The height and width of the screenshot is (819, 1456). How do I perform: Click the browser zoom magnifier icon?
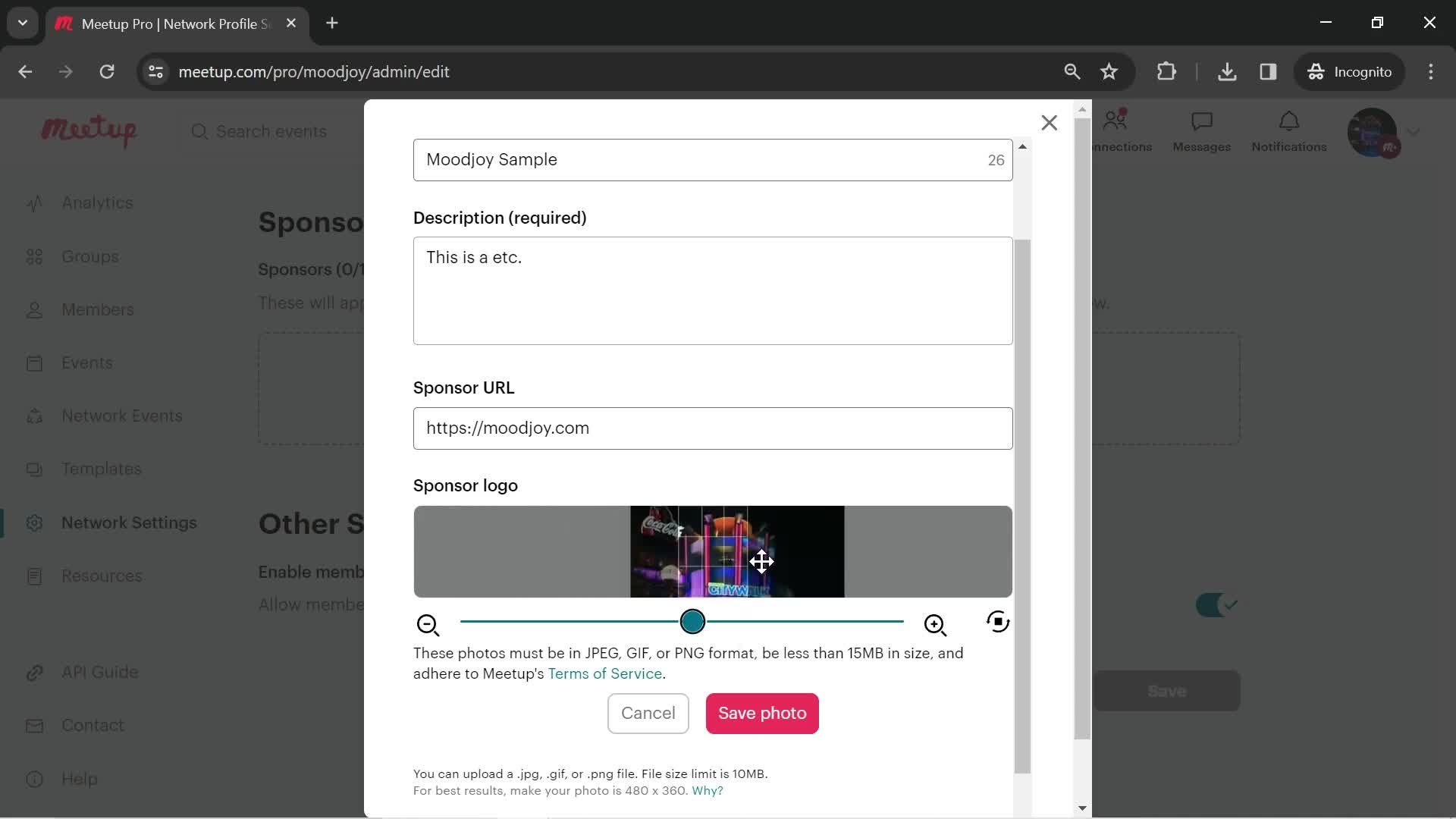coord(1072,72)
